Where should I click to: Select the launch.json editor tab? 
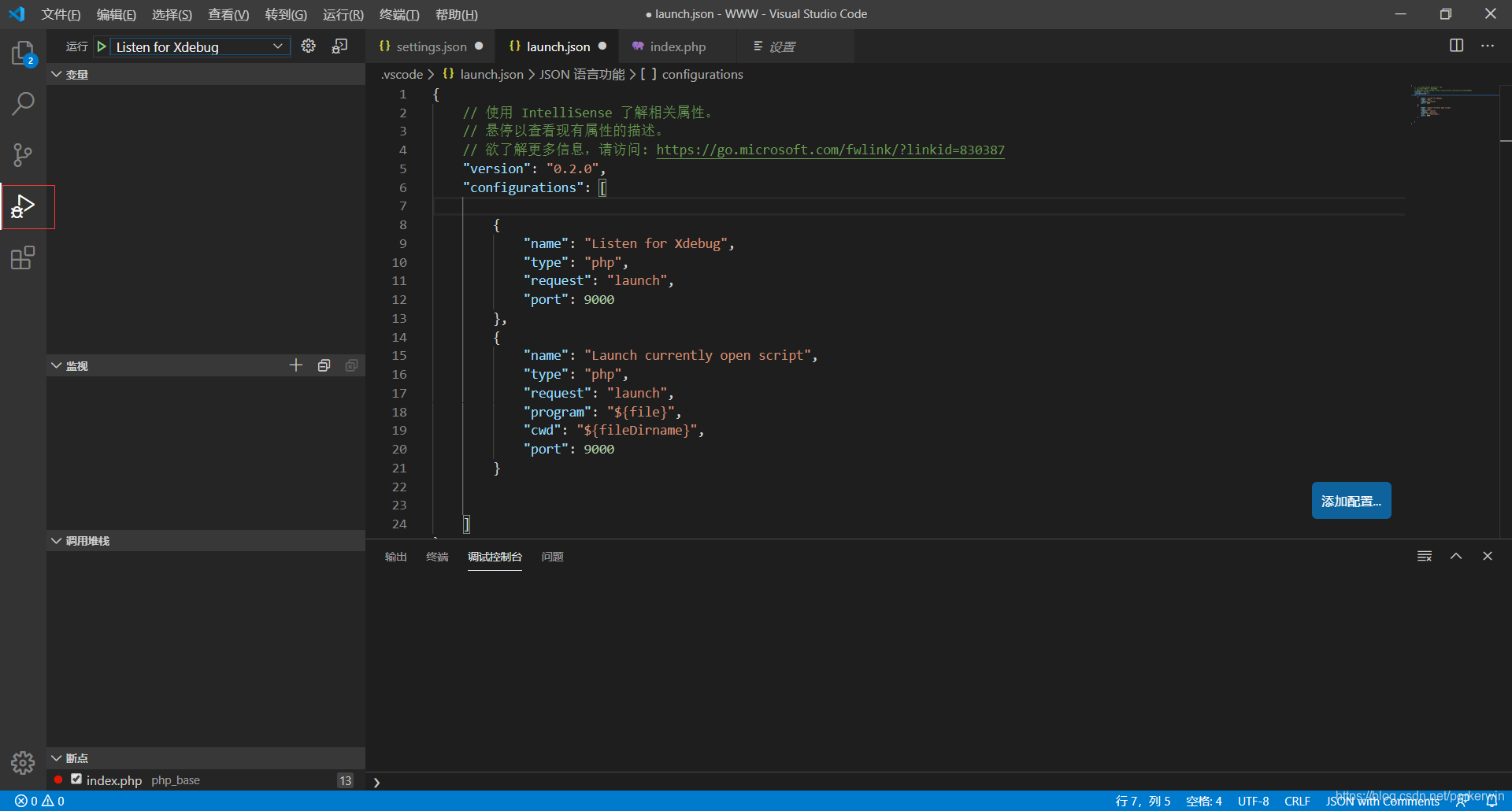point(557,46)
